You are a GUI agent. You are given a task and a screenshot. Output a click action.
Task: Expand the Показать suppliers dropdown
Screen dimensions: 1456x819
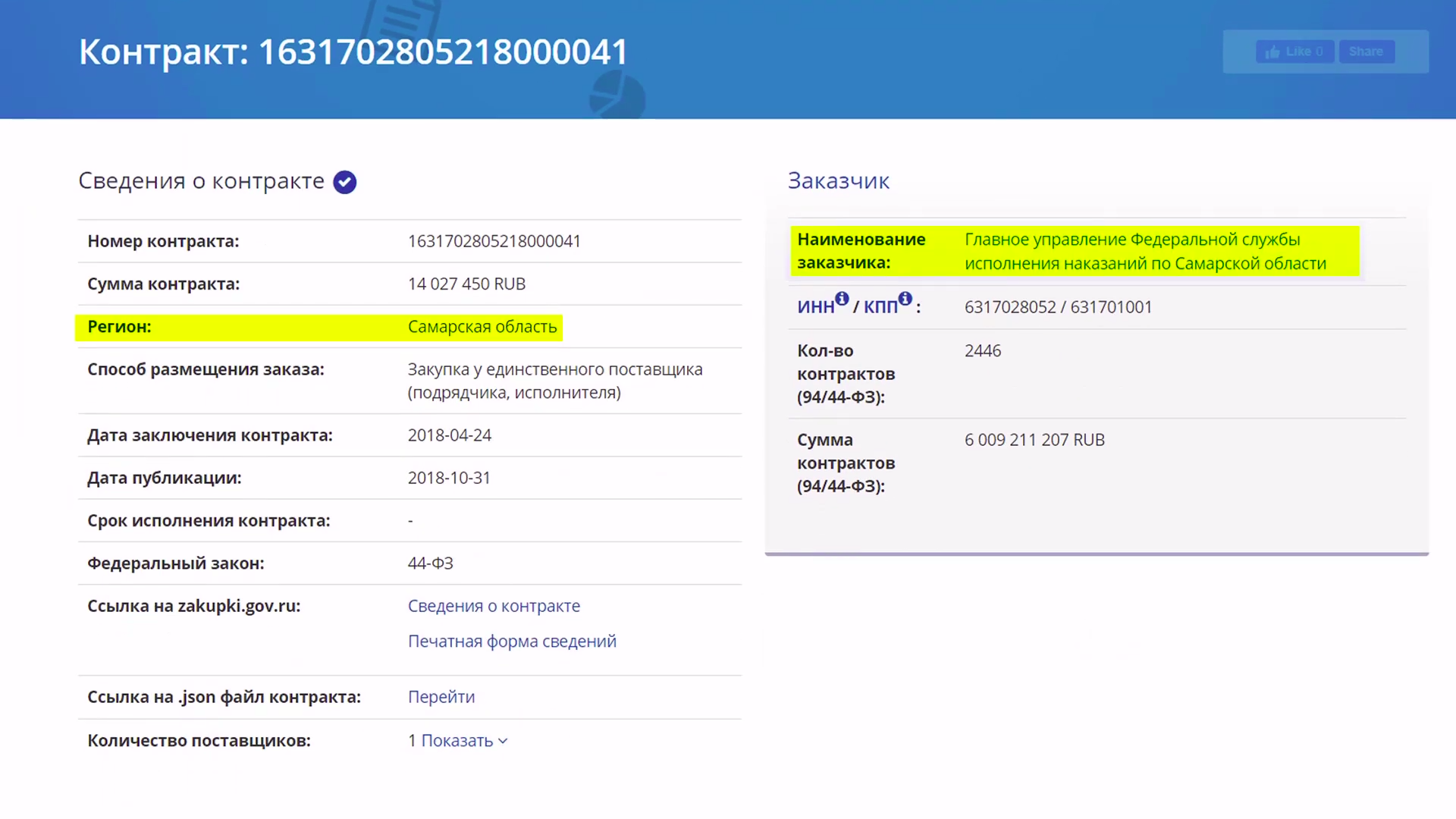click(457, 741)
